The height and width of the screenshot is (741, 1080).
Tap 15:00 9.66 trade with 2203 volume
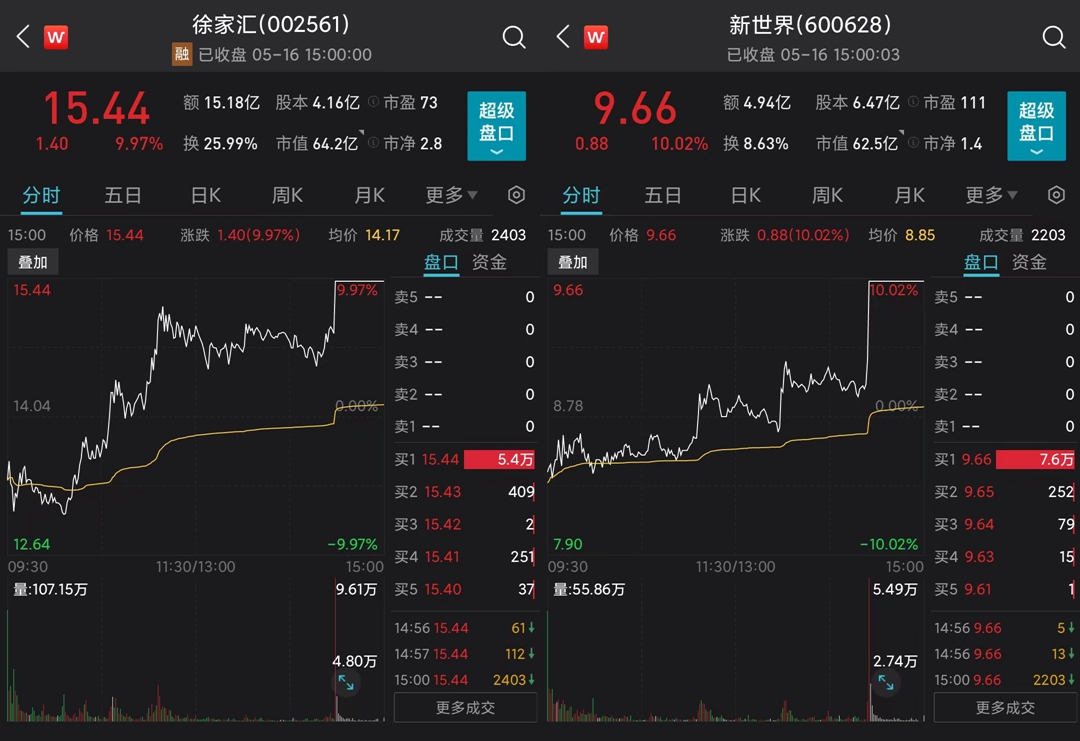click(1004, 680)
